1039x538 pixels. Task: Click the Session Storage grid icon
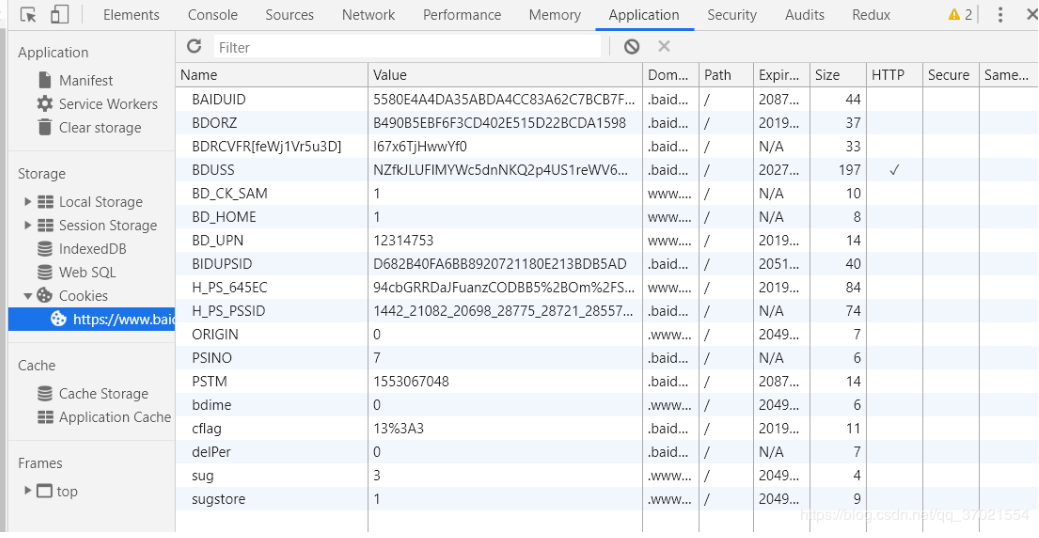pos(45,225)
